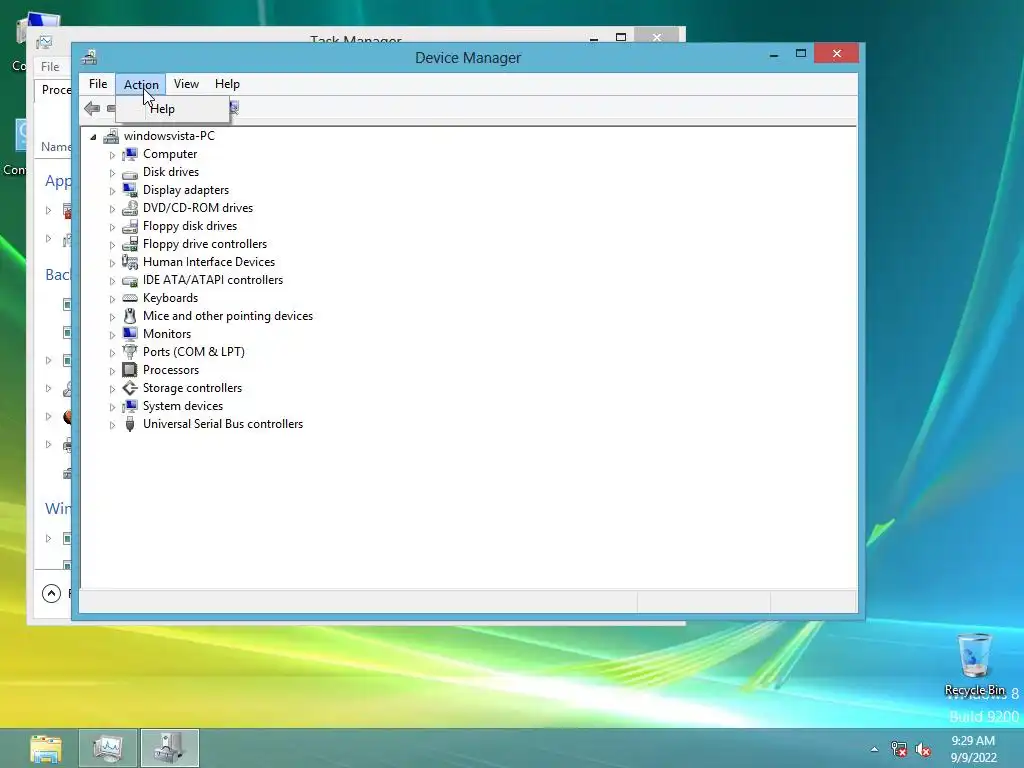Click the Human Interface Devices icon

tap(130, 262)
